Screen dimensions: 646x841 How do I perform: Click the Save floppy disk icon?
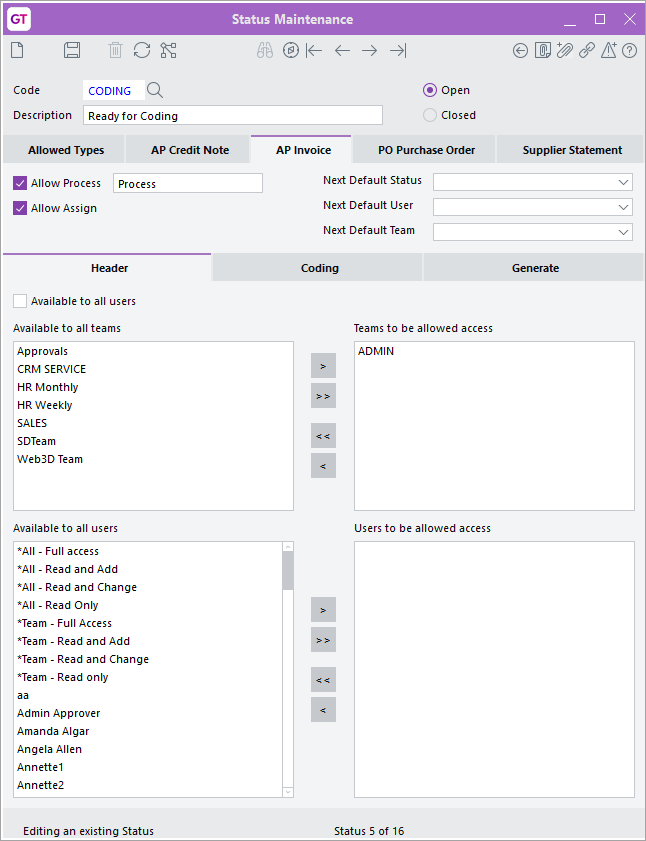[x=72, y=50]
